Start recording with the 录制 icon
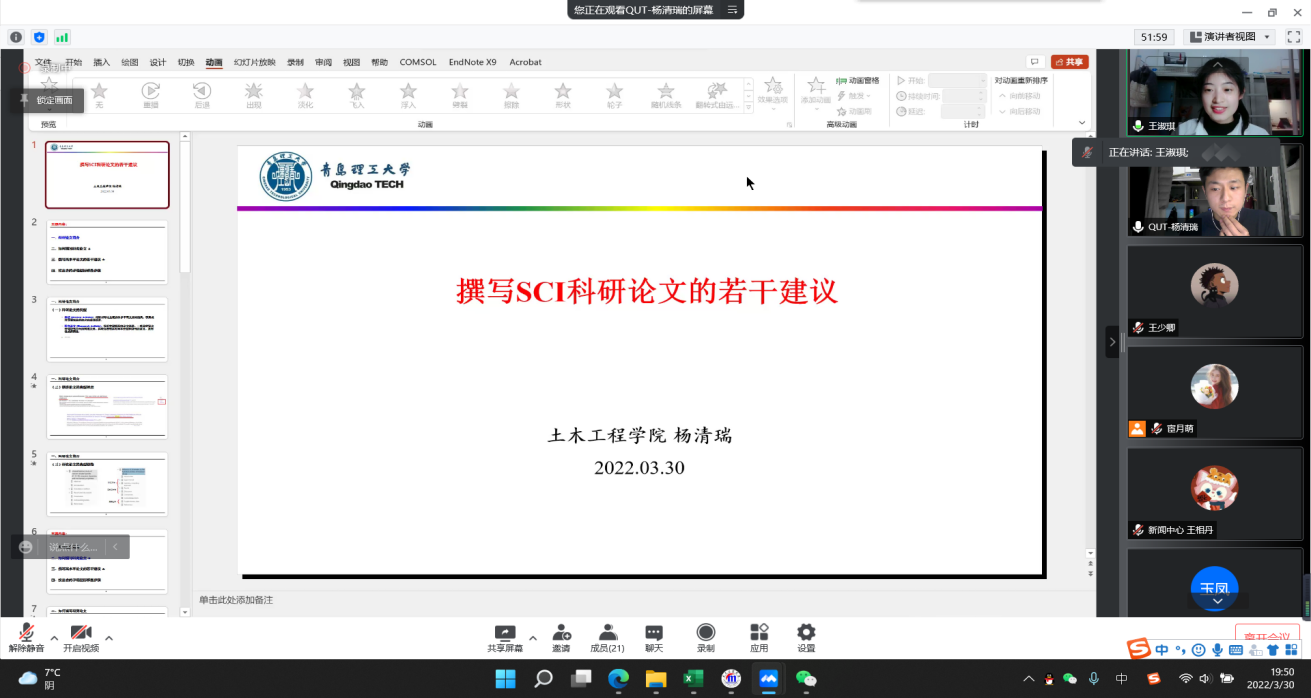1311x698 pixels. (706, 638)
